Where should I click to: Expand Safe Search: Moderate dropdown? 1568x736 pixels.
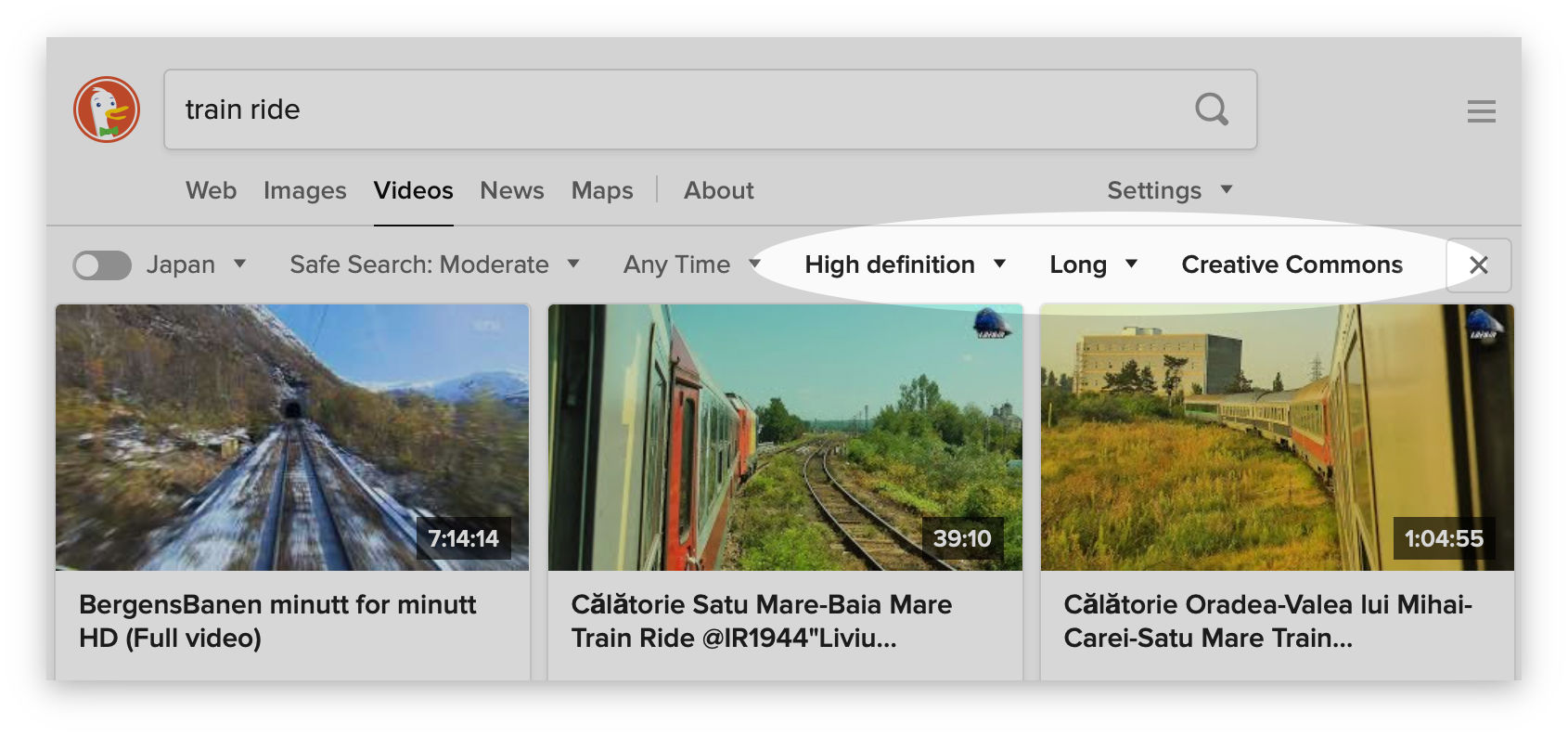pyautogui.click(x=434, y=265)
